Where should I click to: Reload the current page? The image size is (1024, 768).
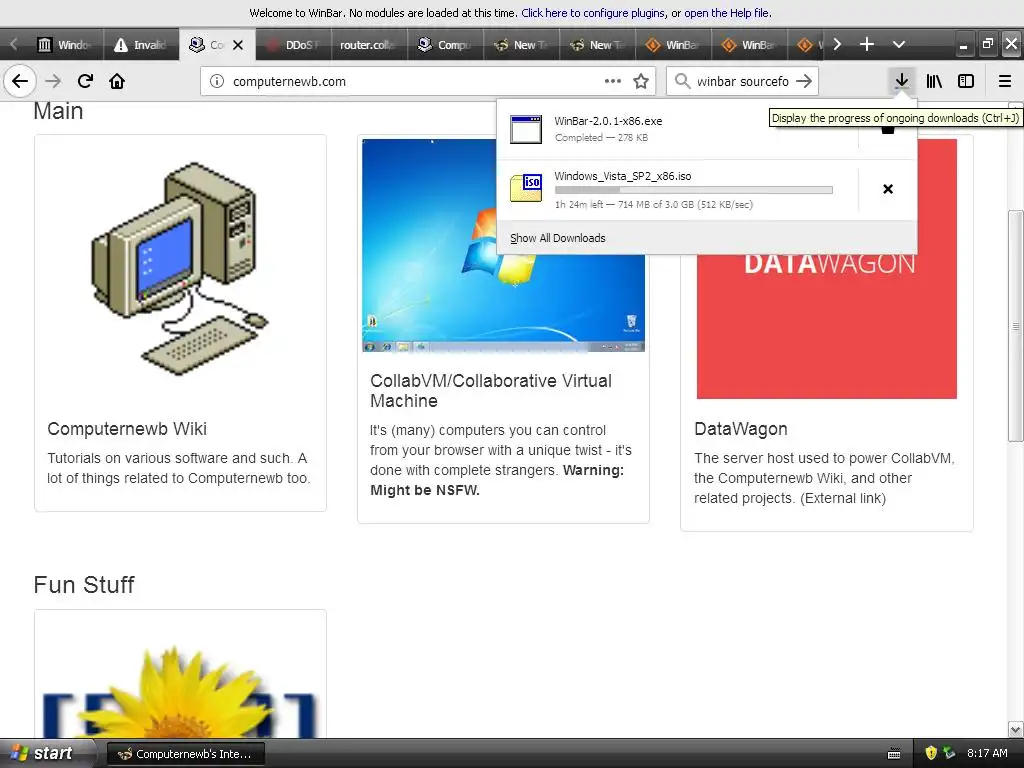pyautogui.click(x=85, y=81)
